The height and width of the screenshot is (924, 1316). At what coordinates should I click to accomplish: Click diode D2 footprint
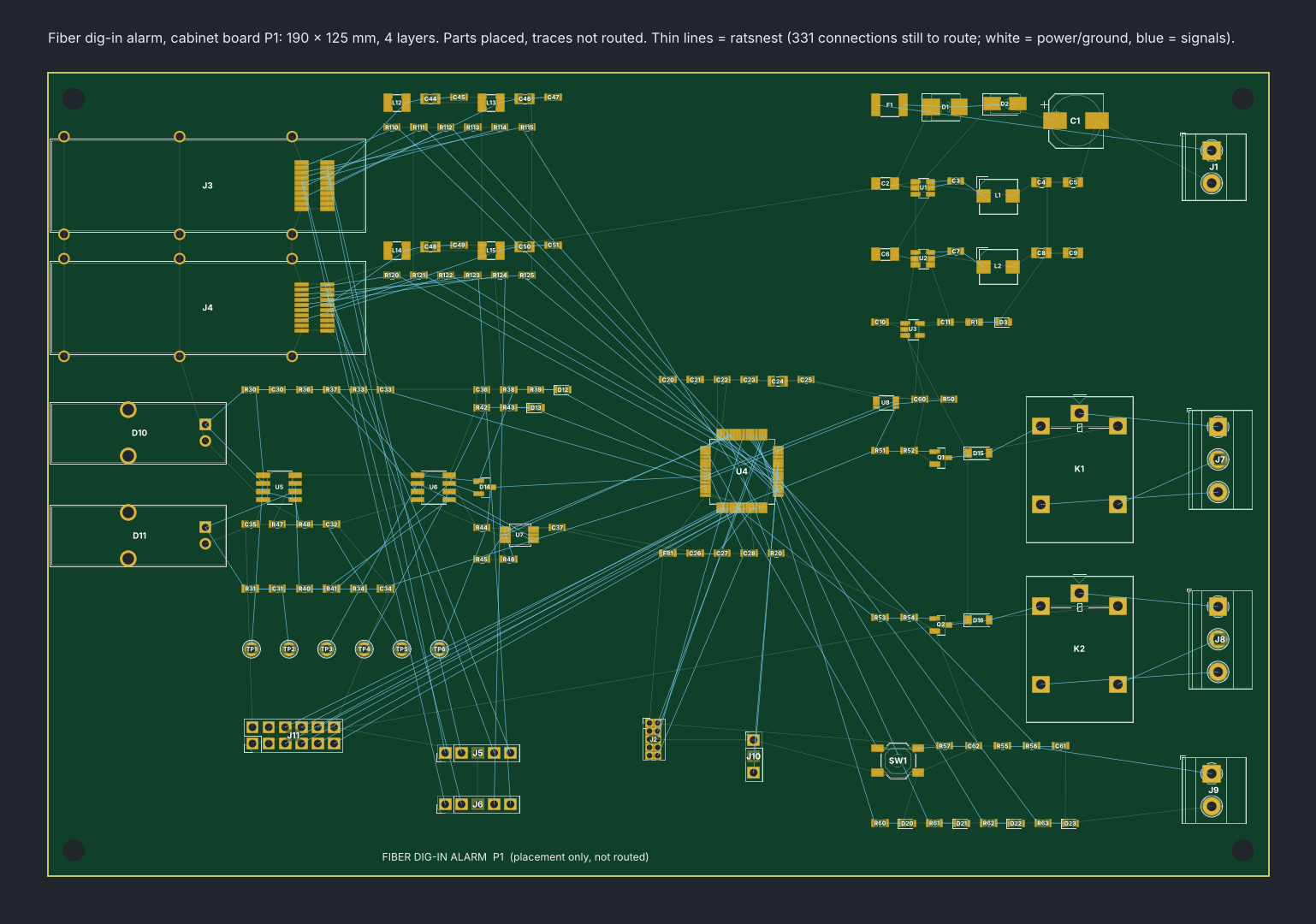[1005, 104]
